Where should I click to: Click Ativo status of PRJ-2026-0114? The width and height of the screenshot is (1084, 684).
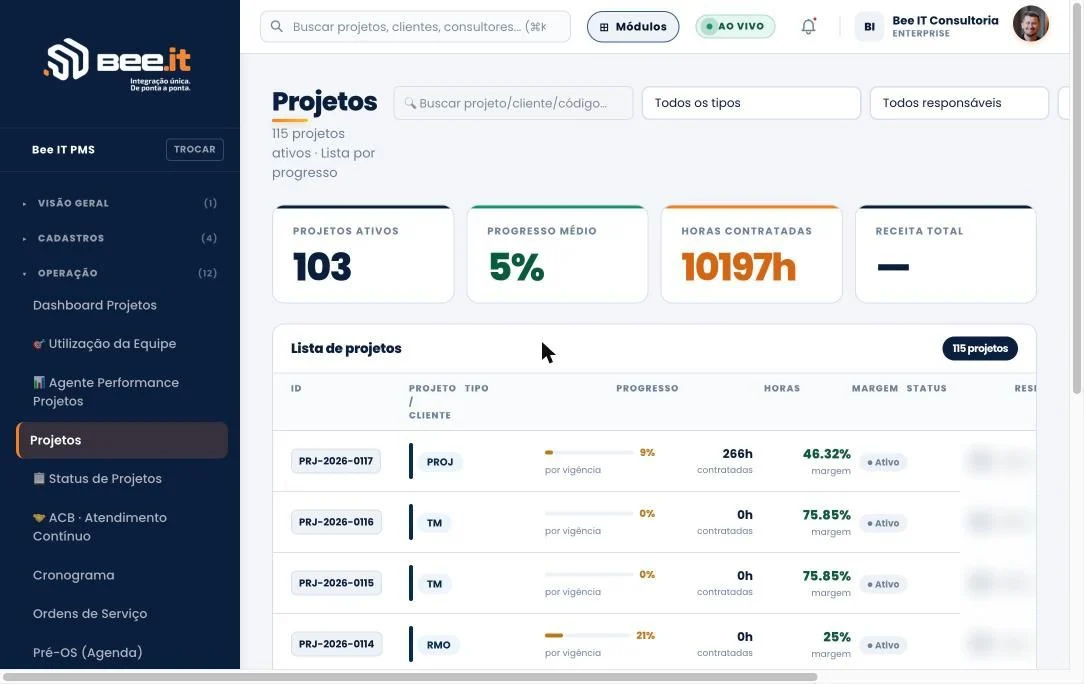tap(883, 645)
